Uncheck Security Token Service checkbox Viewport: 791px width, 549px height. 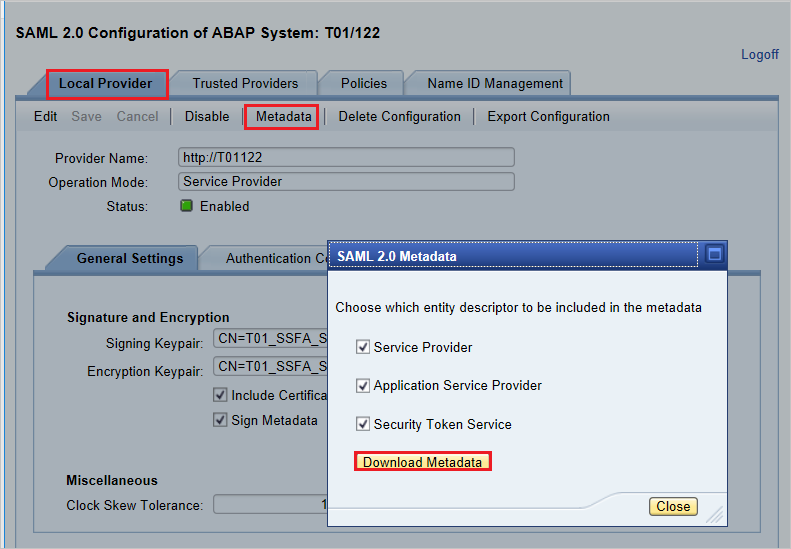pos(363,424)
